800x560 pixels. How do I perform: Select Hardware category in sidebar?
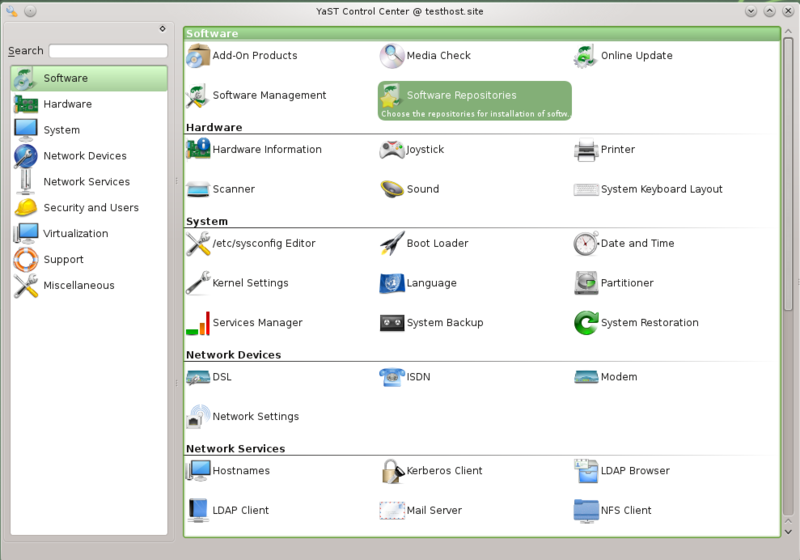(89, 104)
